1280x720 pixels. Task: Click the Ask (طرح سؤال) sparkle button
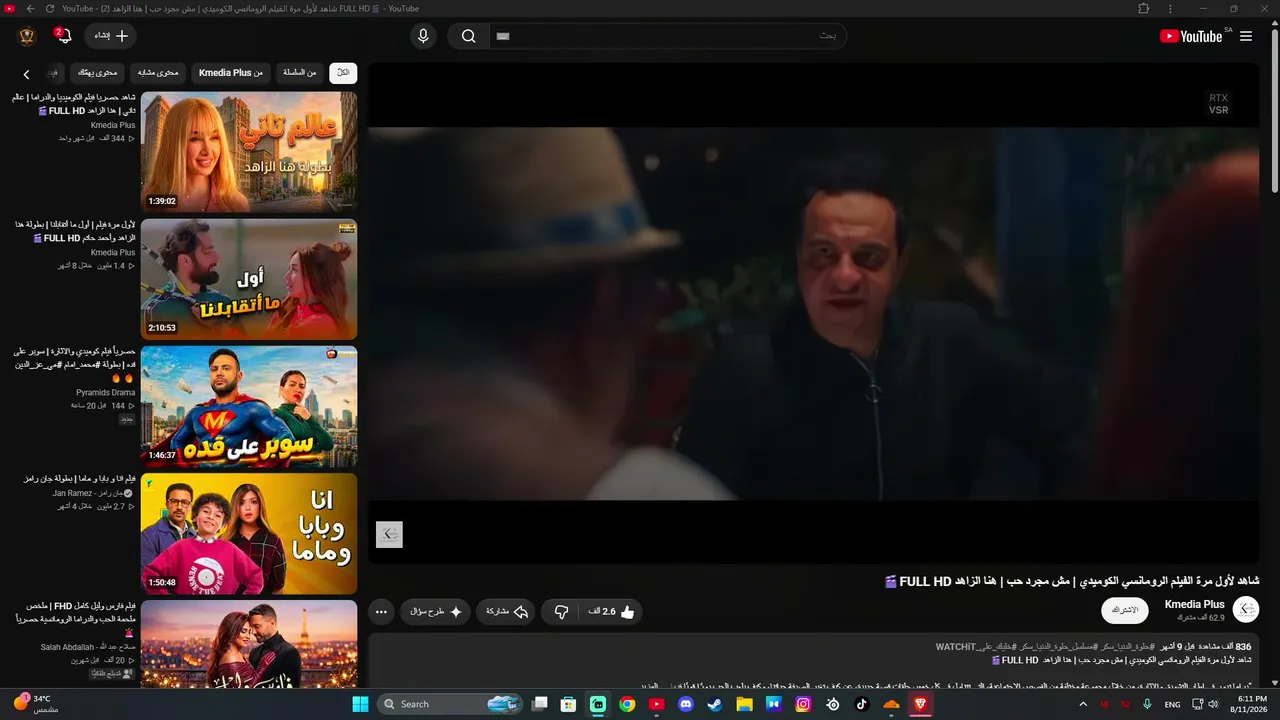click(x=436, y=611)
